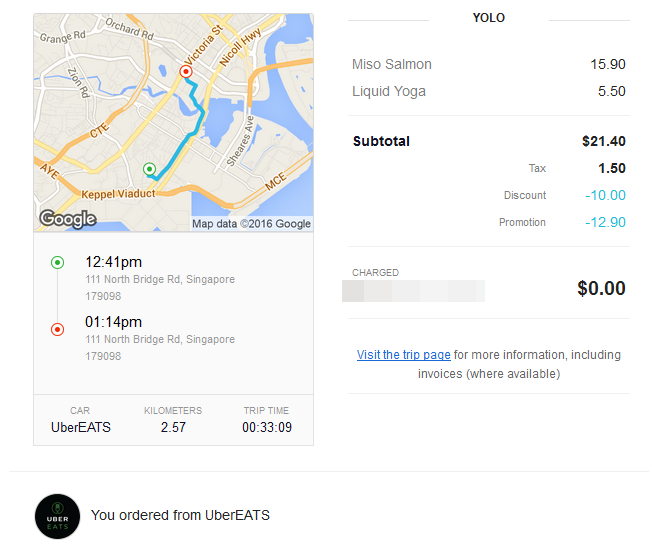Open the Visit the trip page link
Screen dimensions: 653x551
coord(403,355)
